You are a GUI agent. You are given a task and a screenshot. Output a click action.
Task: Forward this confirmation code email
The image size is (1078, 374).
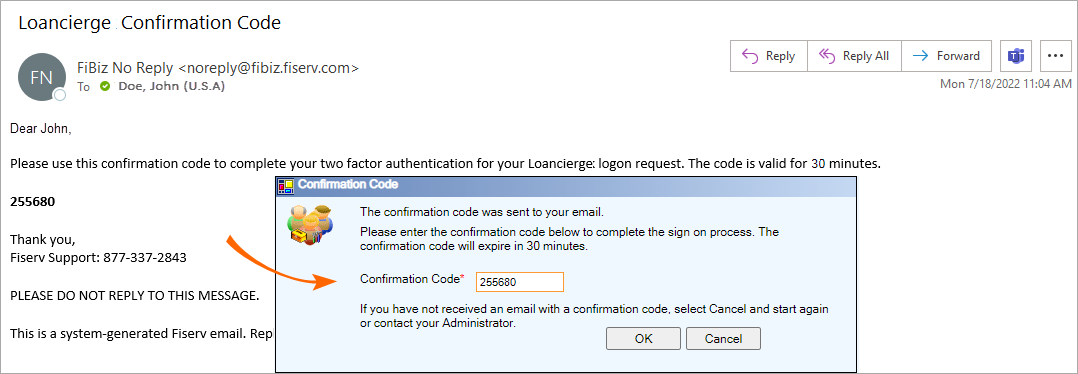click(x=947, y=56)
